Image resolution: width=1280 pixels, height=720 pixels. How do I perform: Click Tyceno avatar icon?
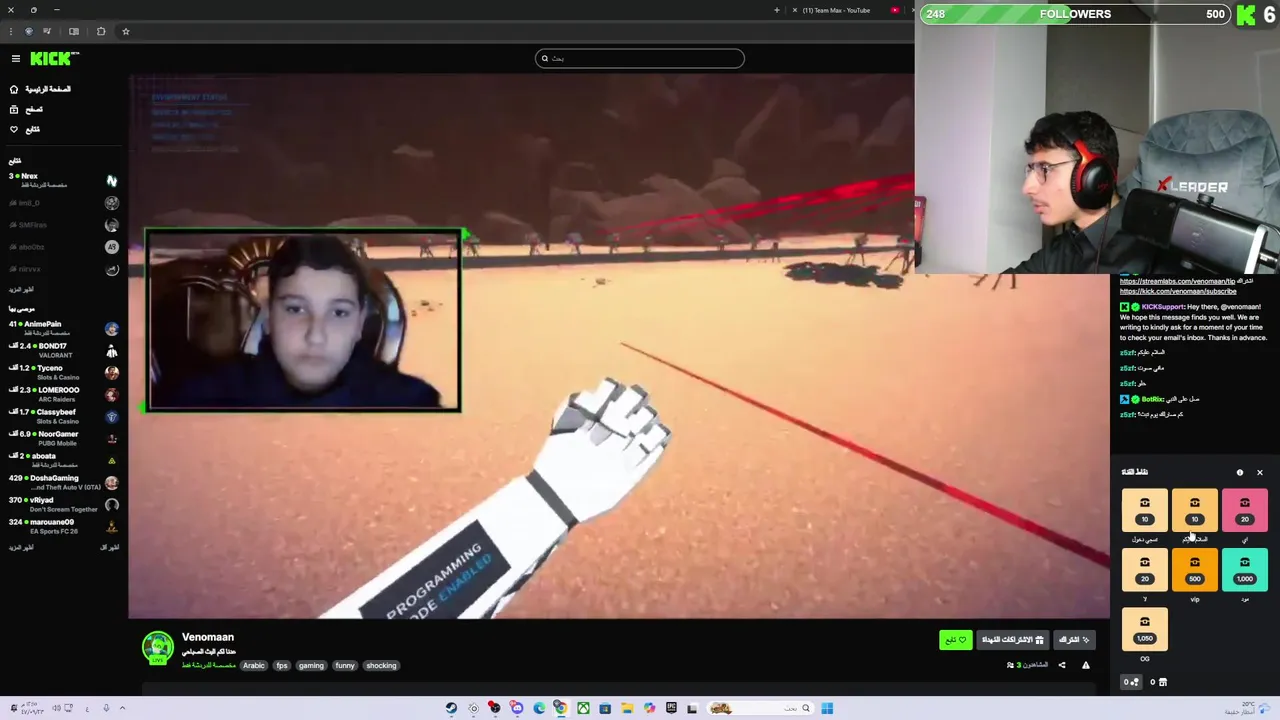tap(111, 372)
